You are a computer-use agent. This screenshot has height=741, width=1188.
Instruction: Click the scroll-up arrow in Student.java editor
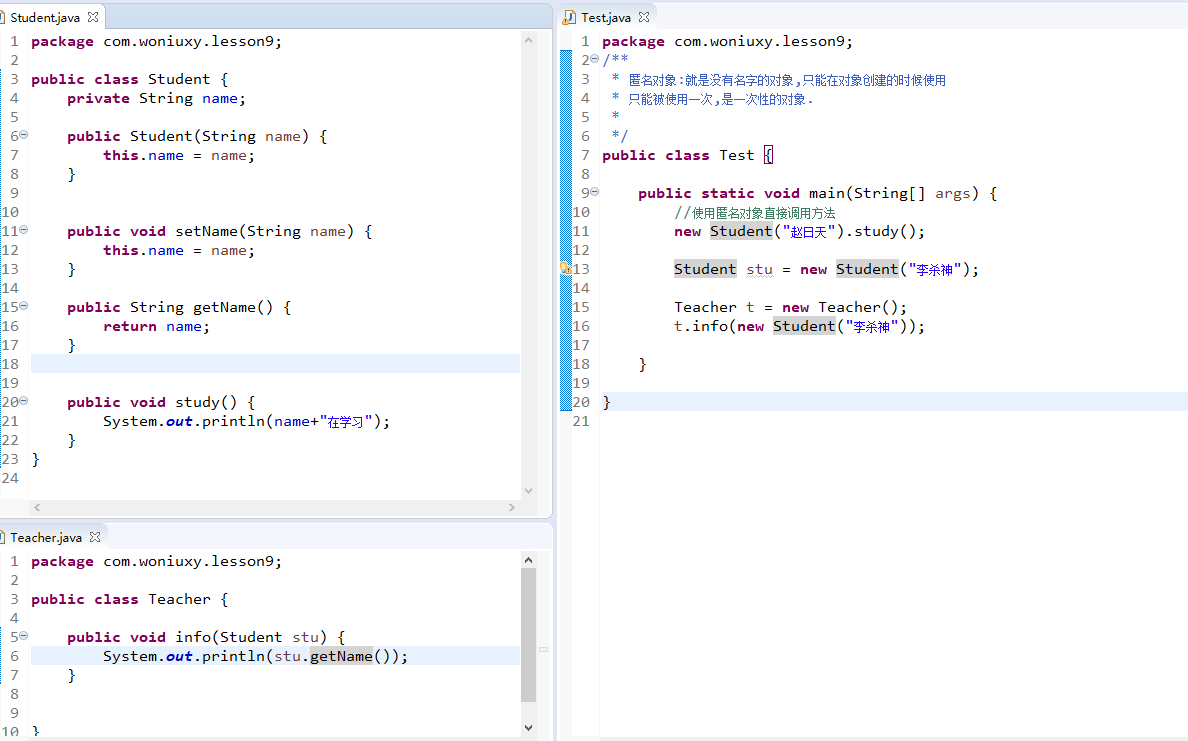coord(528,40)
